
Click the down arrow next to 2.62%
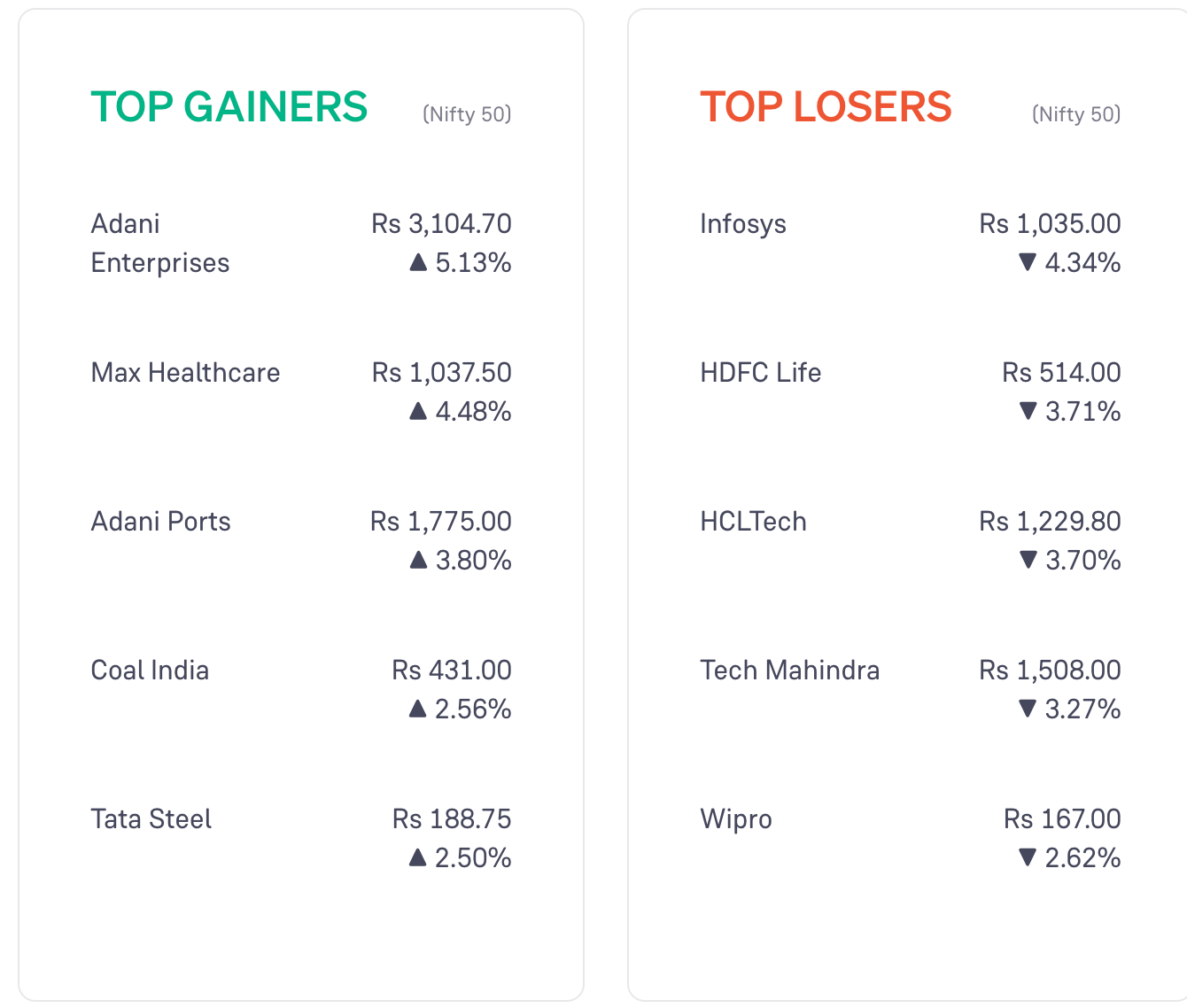1028,857
